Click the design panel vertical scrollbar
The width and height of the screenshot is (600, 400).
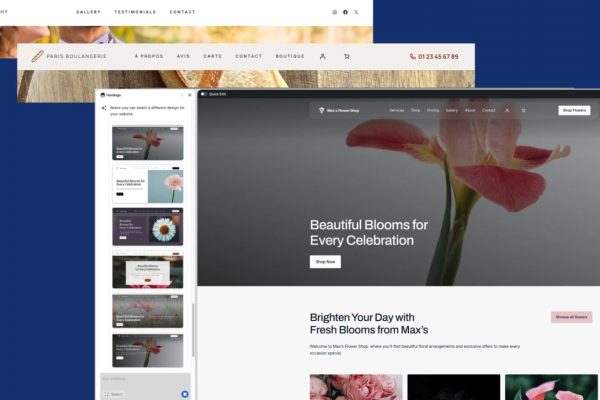tap(193, 330)
